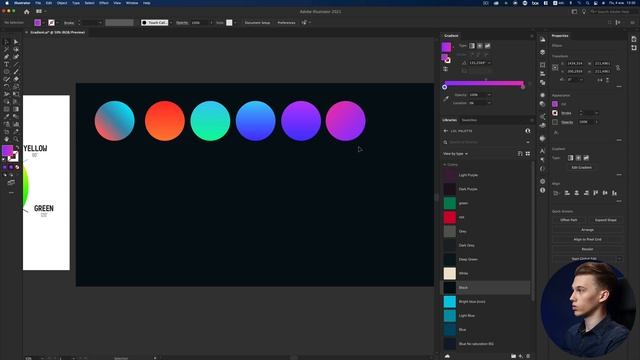Click the folder icon at the Libraries panel bottom
This screenshot has width=640, height=360.
(513, 356)
